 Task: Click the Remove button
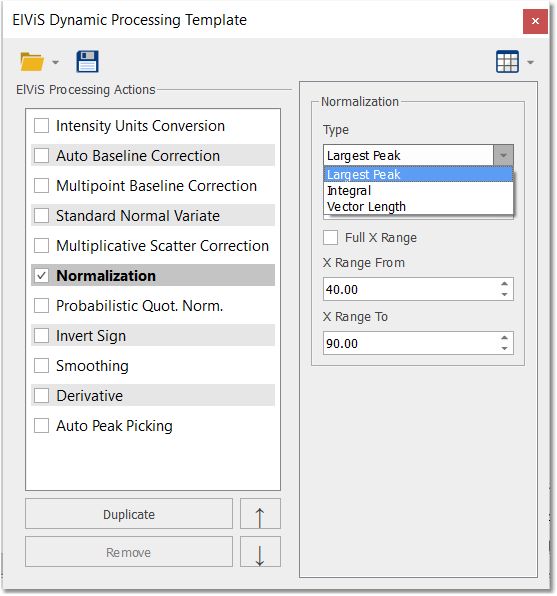pyautogui.click(x=129, y=552)
